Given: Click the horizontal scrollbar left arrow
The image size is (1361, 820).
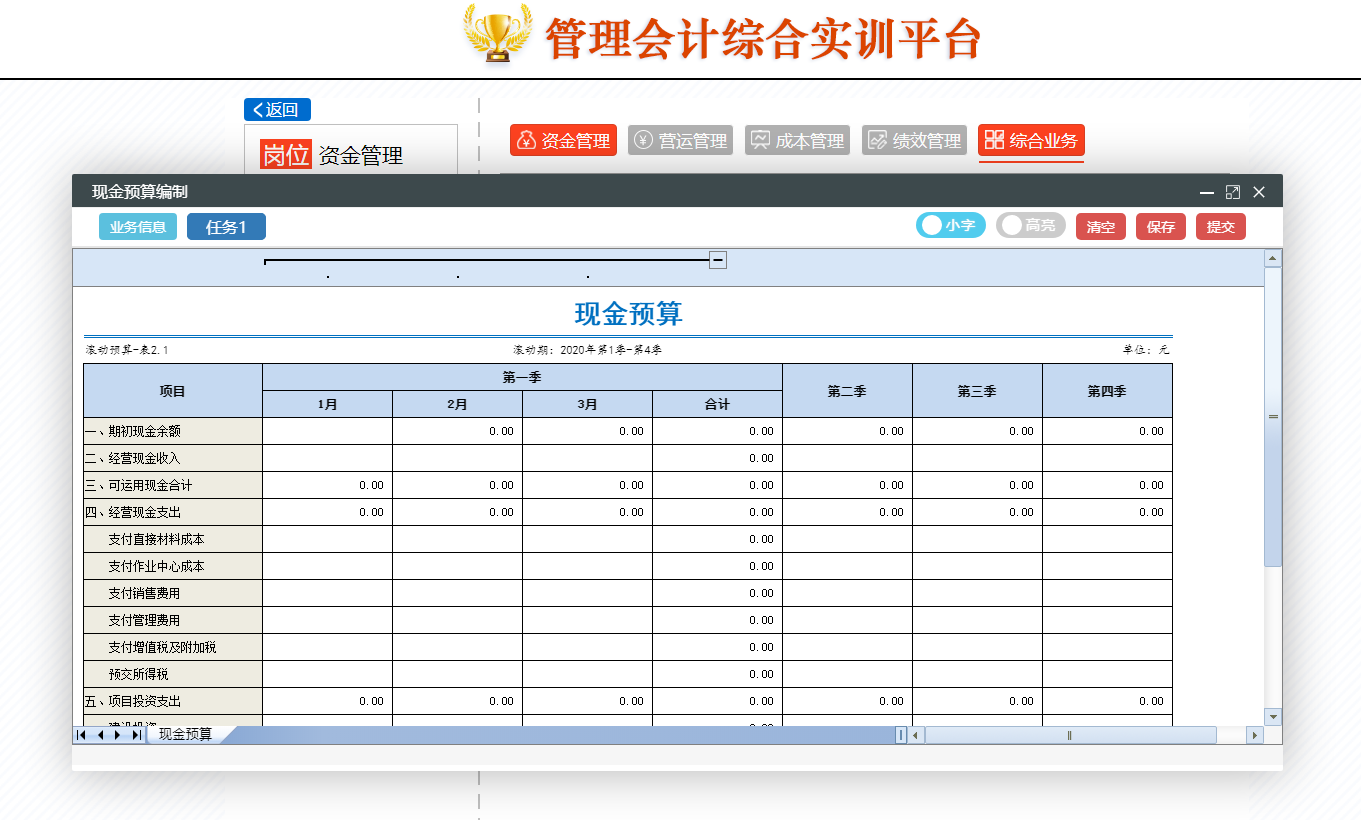Looking at the screenshot, I should 917,735.
